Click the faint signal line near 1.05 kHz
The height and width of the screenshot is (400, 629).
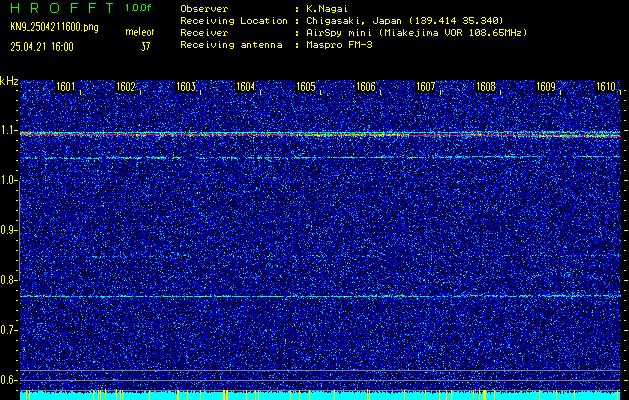tap(320, 157)
